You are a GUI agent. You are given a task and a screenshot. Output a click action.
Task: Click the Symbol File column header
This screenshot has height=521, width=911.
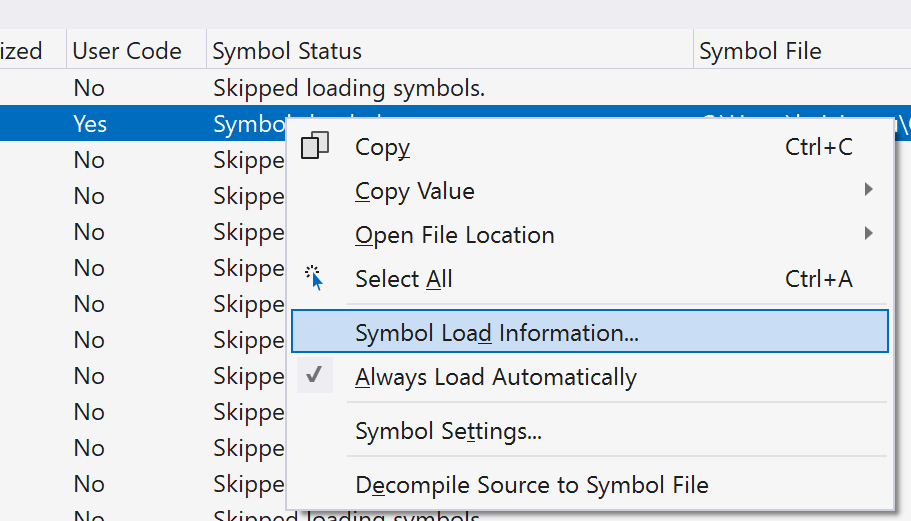click(x=760, y=51)
